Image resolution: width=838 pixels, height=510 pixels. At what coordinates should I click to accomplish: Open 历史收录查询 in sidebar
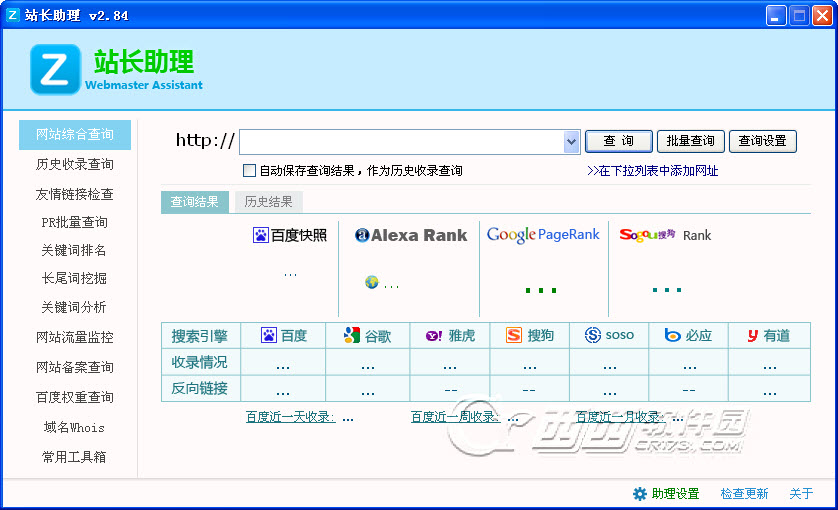coord(75,165)
